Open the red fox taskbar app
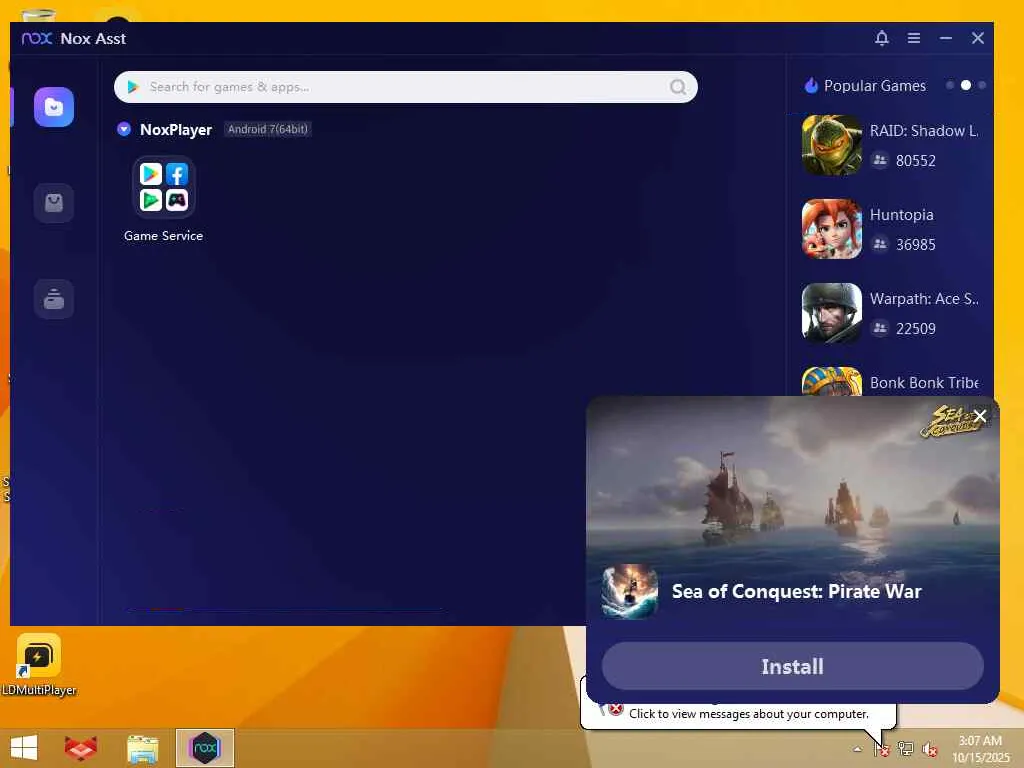The image size is (1024, 768). pos(80,748)
